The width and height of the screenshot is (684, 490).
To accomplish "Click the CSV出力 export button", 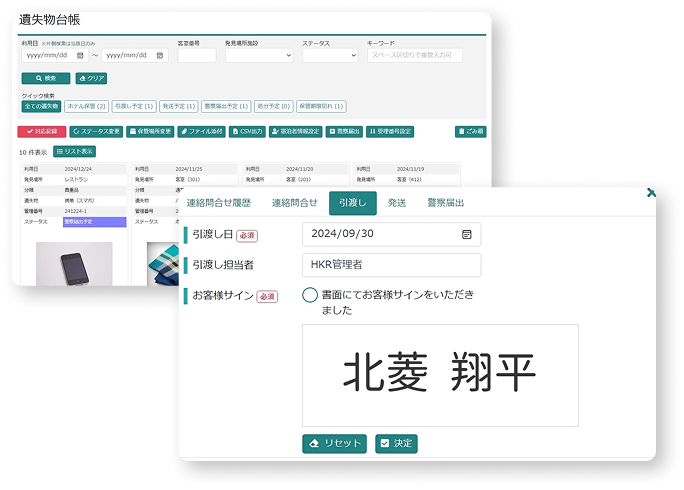I will click(x=246, y=131).
